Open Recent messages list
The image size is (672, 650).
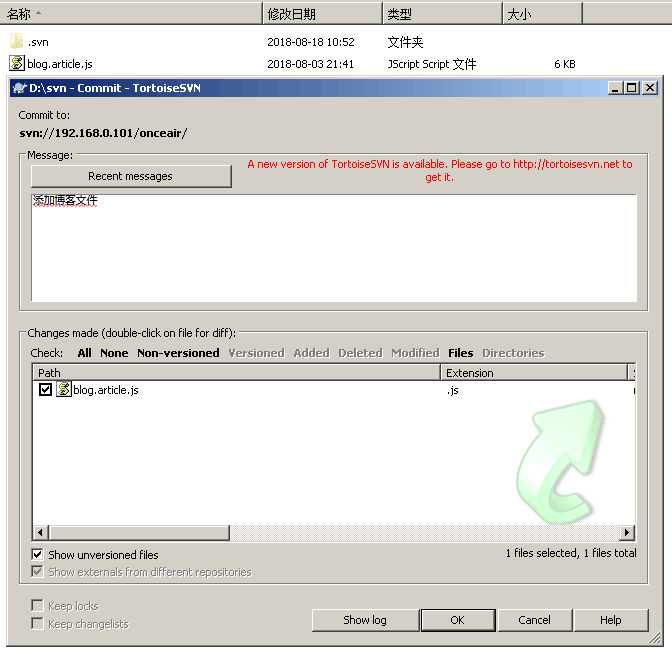131,176
